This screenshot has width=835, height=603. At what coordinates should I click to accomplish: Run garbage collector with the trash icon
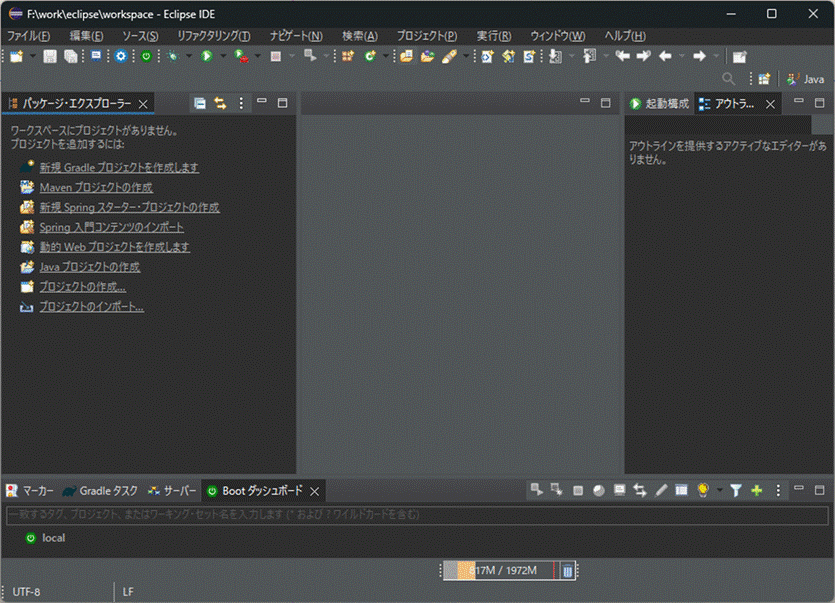pos(568,571)
